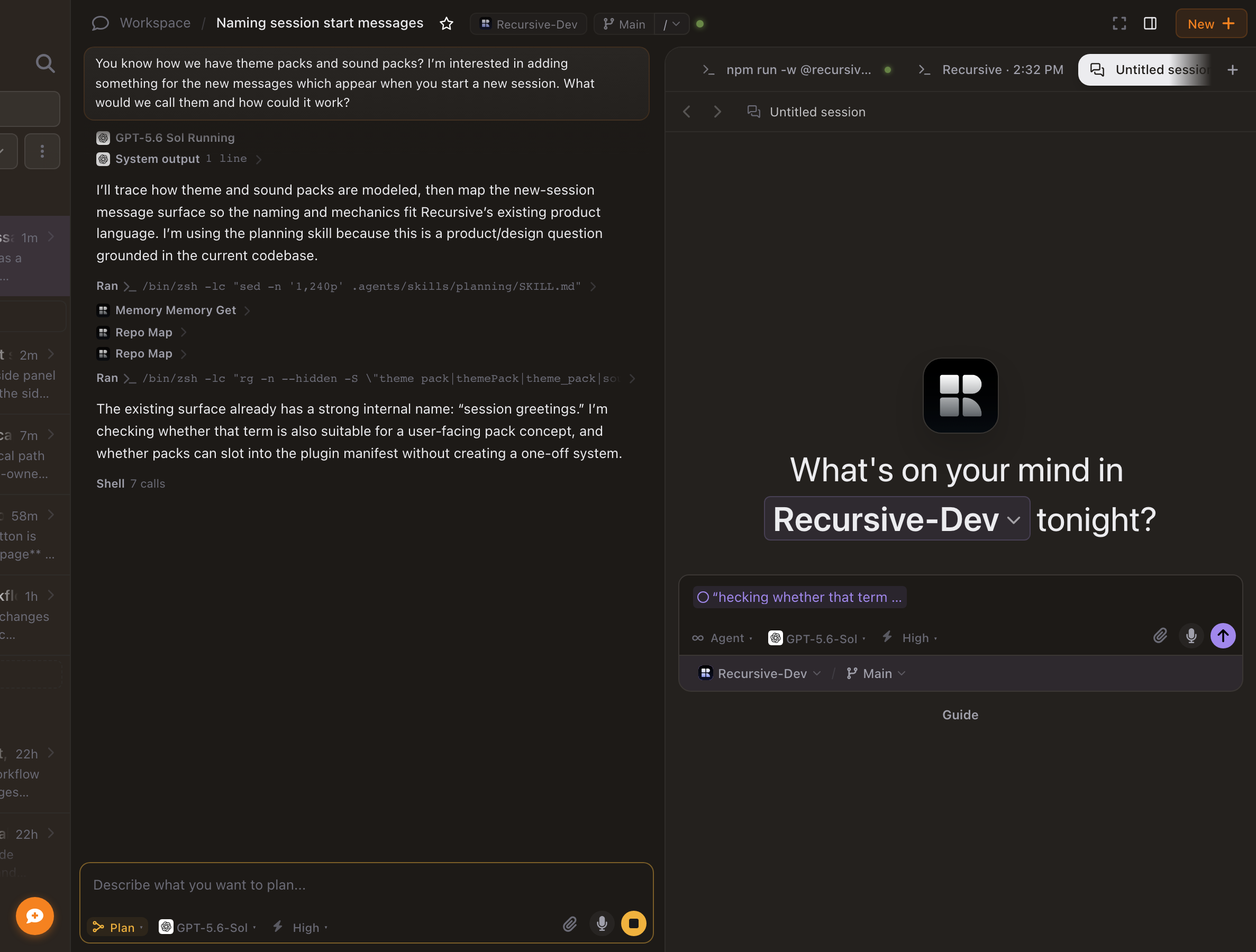Add a new tab with the plus icon
The image size is (1256, 952).
(1233, 70)
